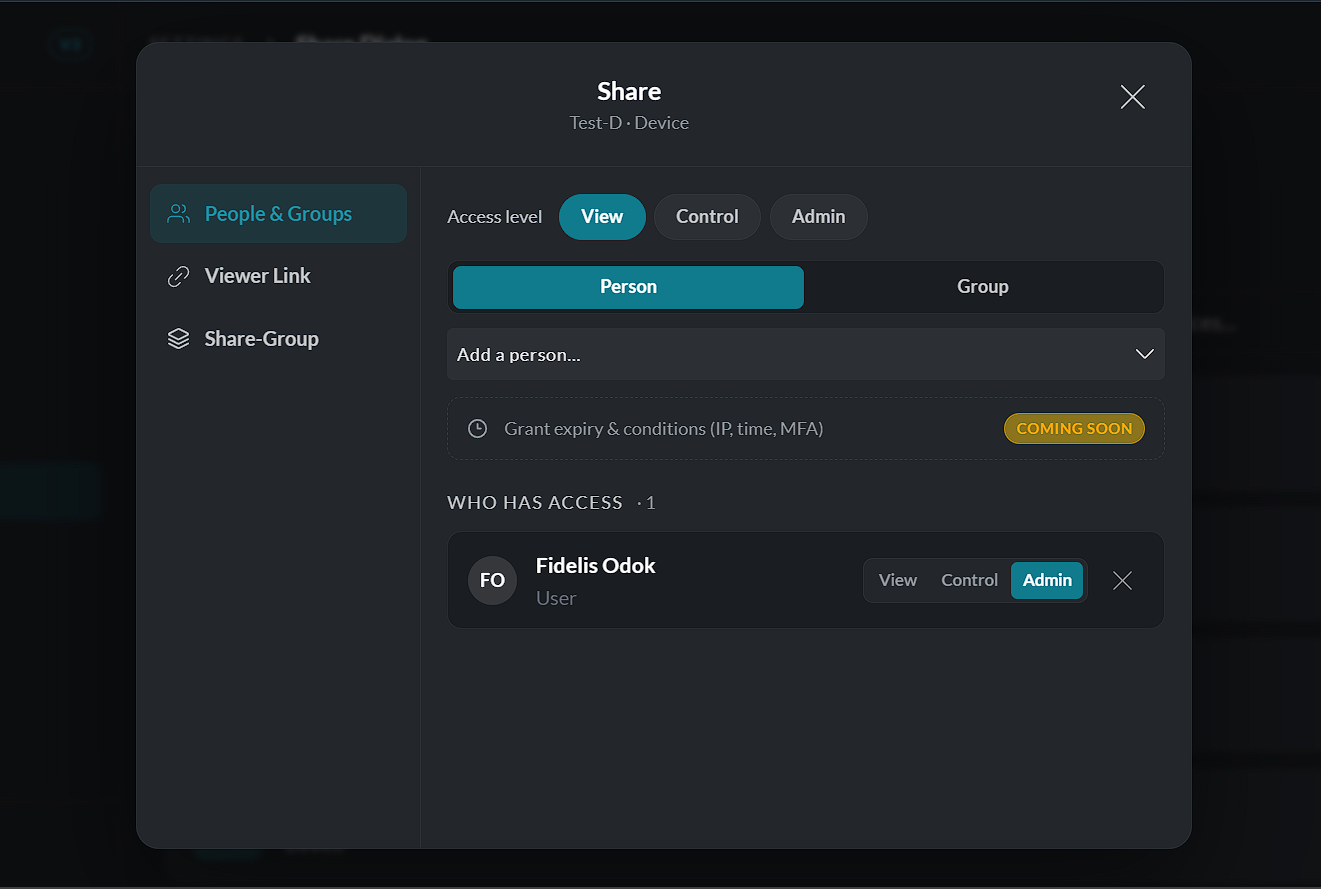Screen dimensions: 1321x889
Task: Click the Test-D · Device subtitle
Action: 629,123
